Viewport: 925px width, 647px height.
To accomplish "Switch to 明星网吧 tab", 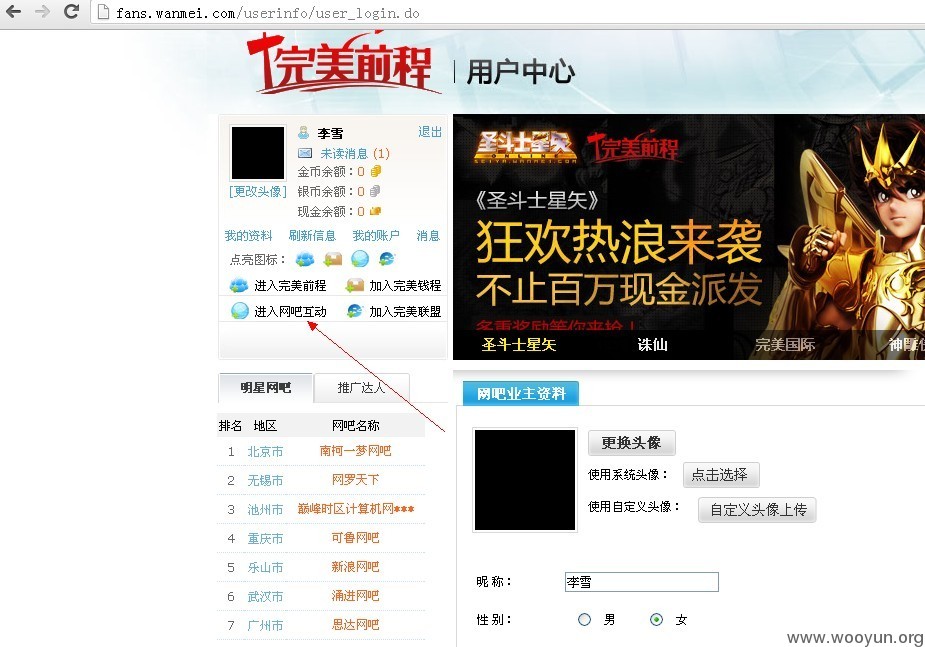I will click(x=265, y=387).
